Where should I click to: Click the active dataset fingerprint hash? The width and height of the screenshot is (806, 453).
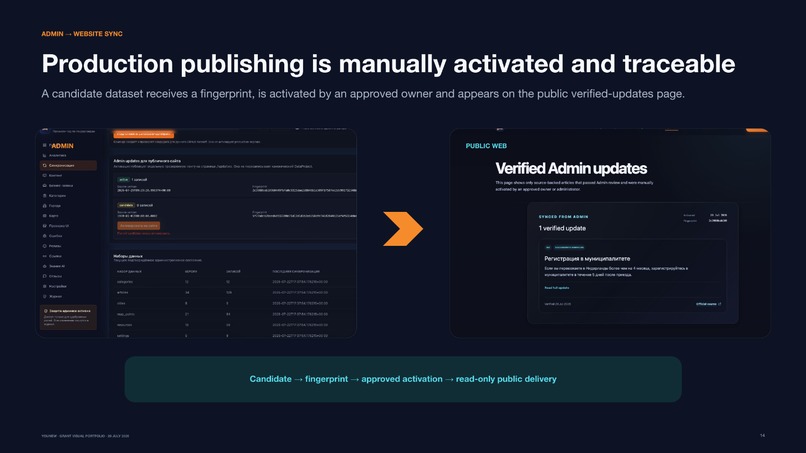[304, 190]
